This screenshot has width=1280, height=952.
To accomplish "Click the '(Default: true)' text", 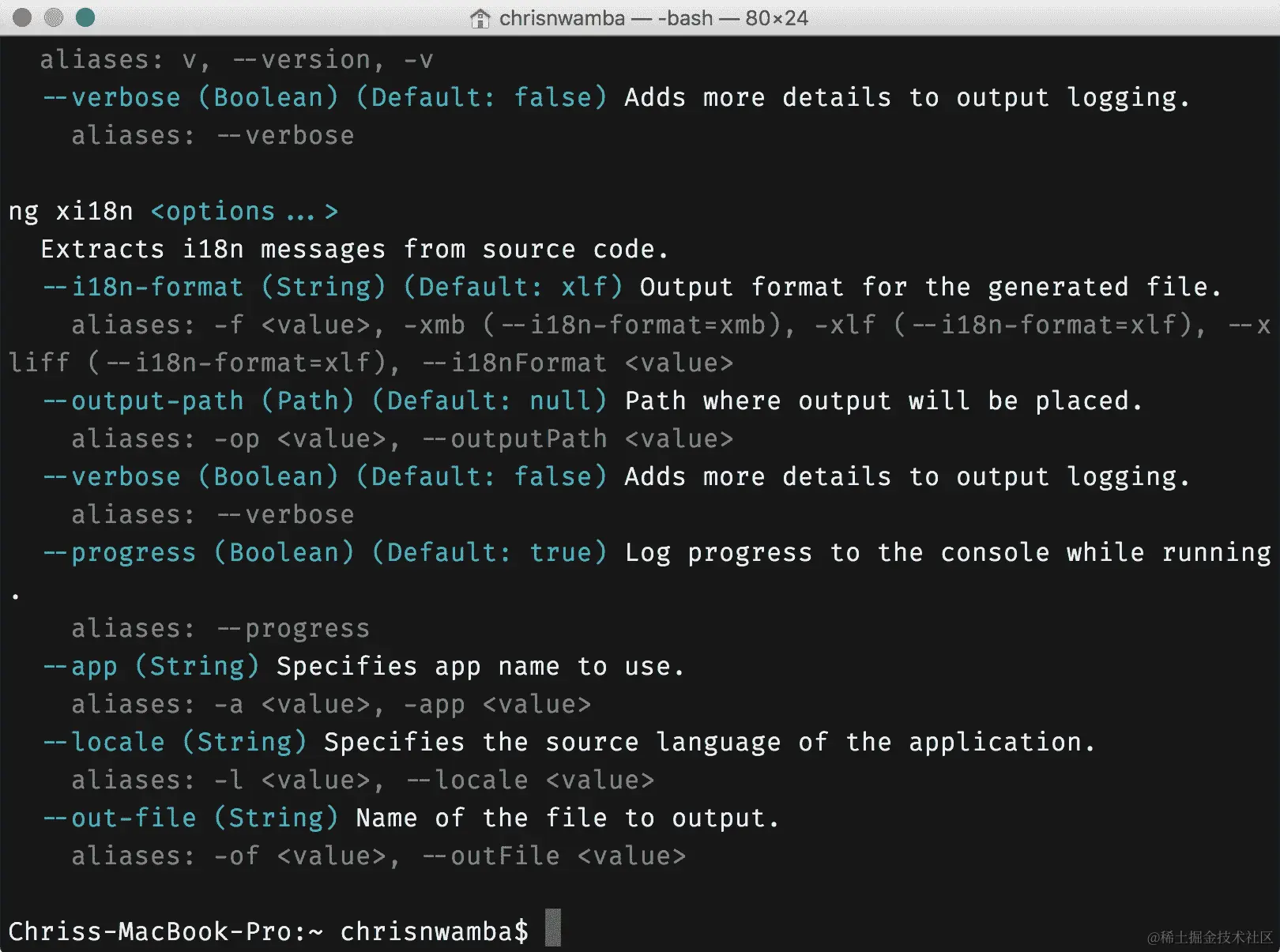I will coord(488,552).
